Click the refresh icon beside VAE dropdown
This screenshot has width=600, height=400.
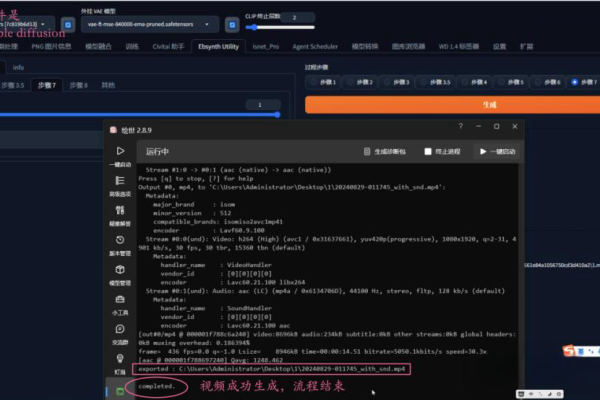pos(232,25)
